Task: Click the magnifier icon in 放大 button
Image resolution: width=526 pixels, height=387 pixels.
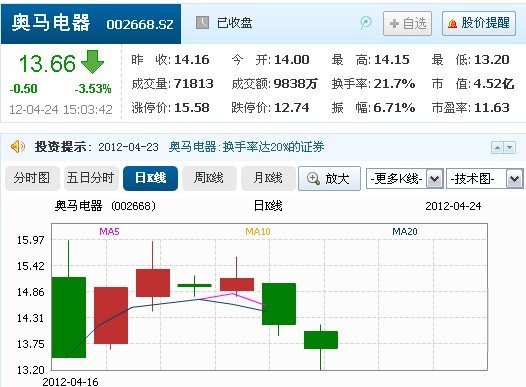Action: pos(313,178)
